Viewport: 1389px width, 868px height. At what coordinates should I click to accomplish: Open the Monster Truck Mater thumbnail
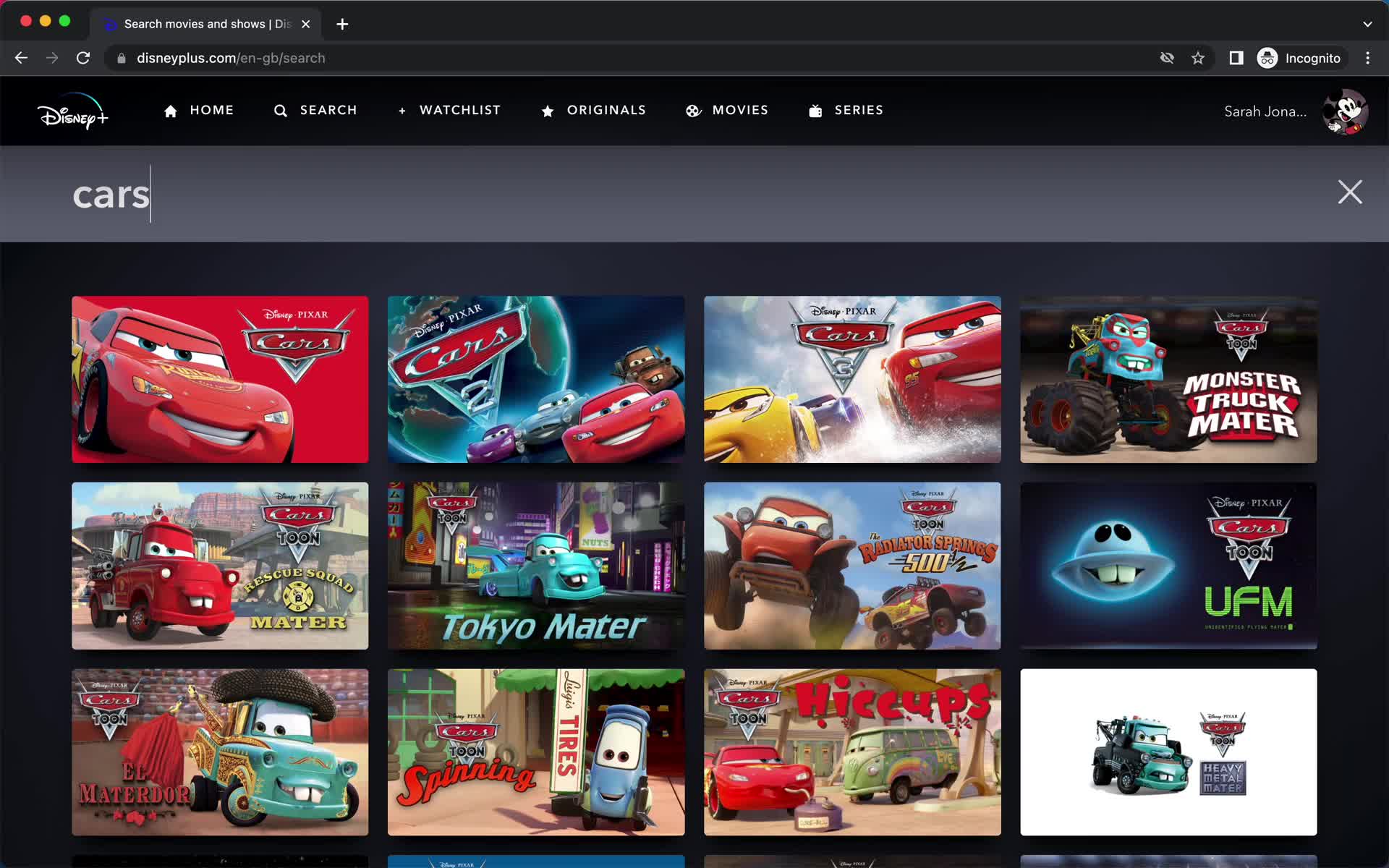coord(1168,379)
